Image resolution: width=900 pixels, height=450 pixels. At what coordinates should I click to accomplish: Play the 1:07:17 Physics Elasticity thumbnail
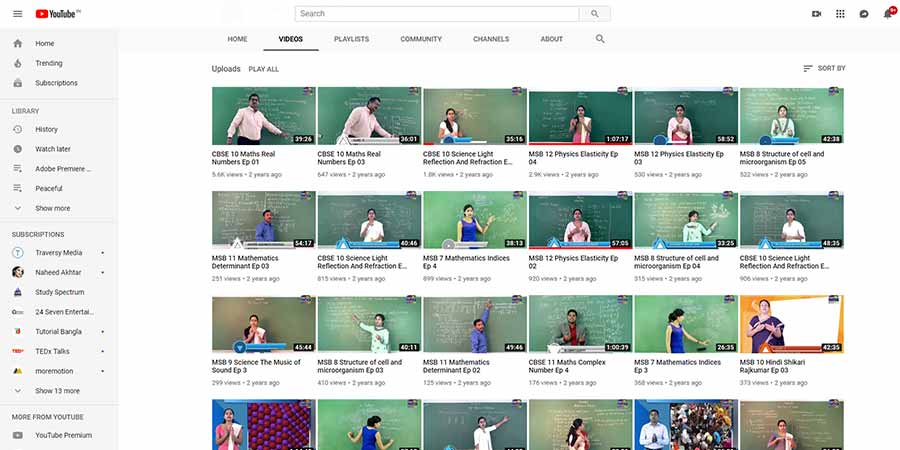(580, 116)
